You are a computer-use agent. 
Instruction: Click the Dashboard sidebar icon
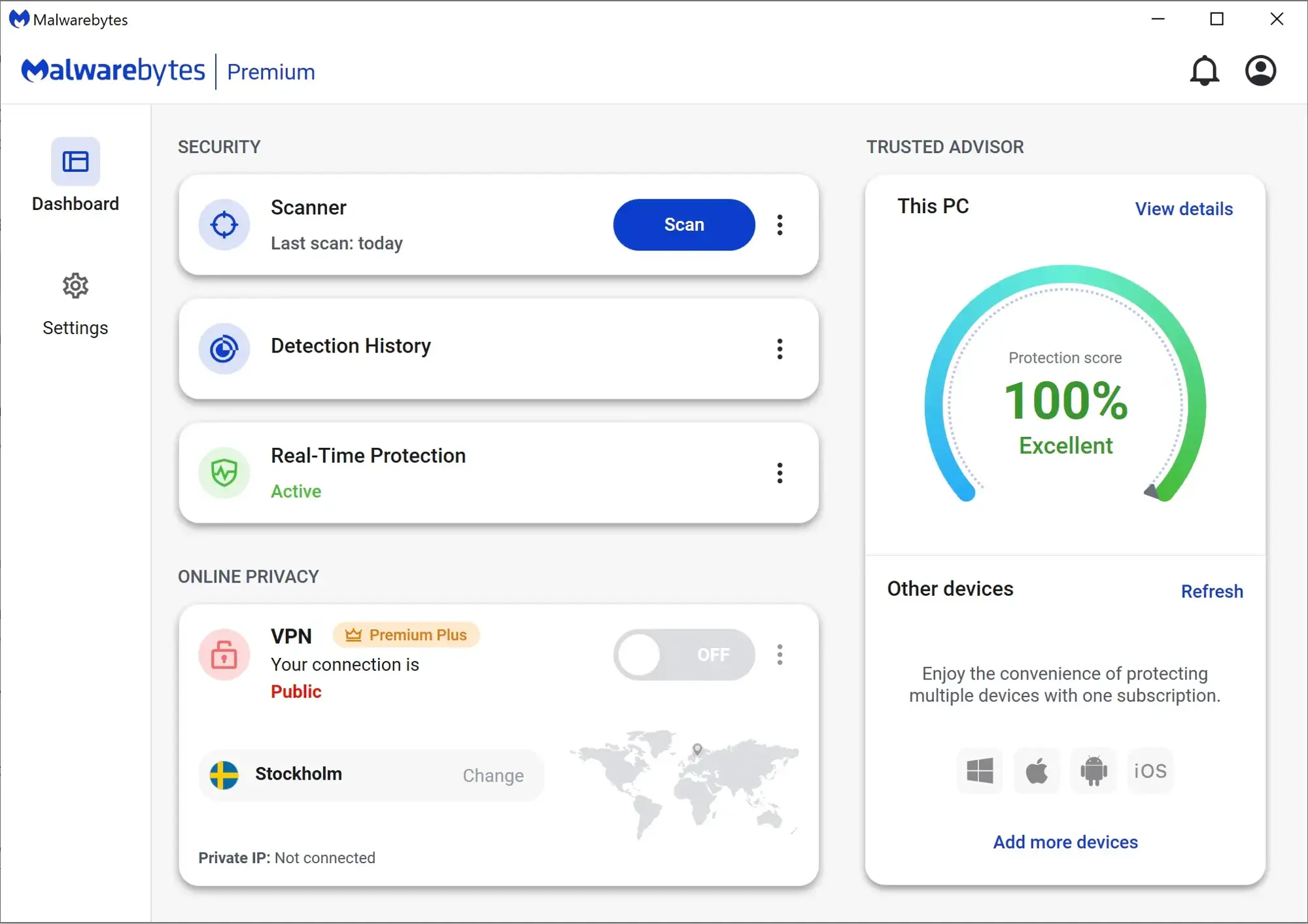[x=76, y=162]
